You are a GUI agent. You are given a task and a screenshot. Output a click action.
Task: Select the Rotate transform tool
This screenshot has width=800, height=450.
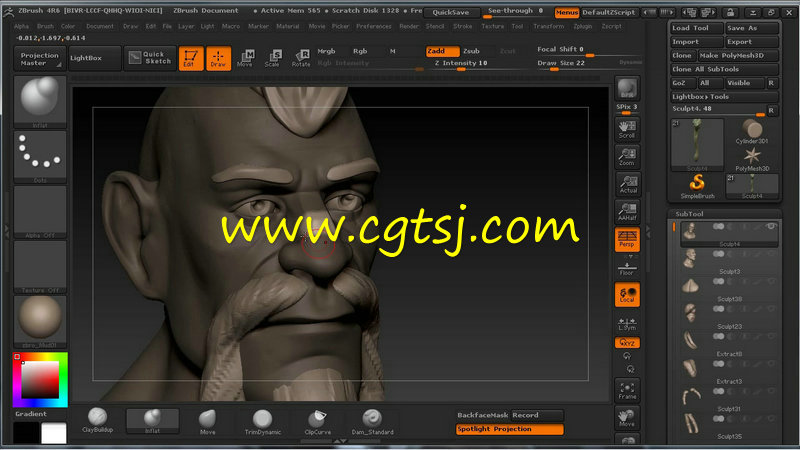coord(301,58)
